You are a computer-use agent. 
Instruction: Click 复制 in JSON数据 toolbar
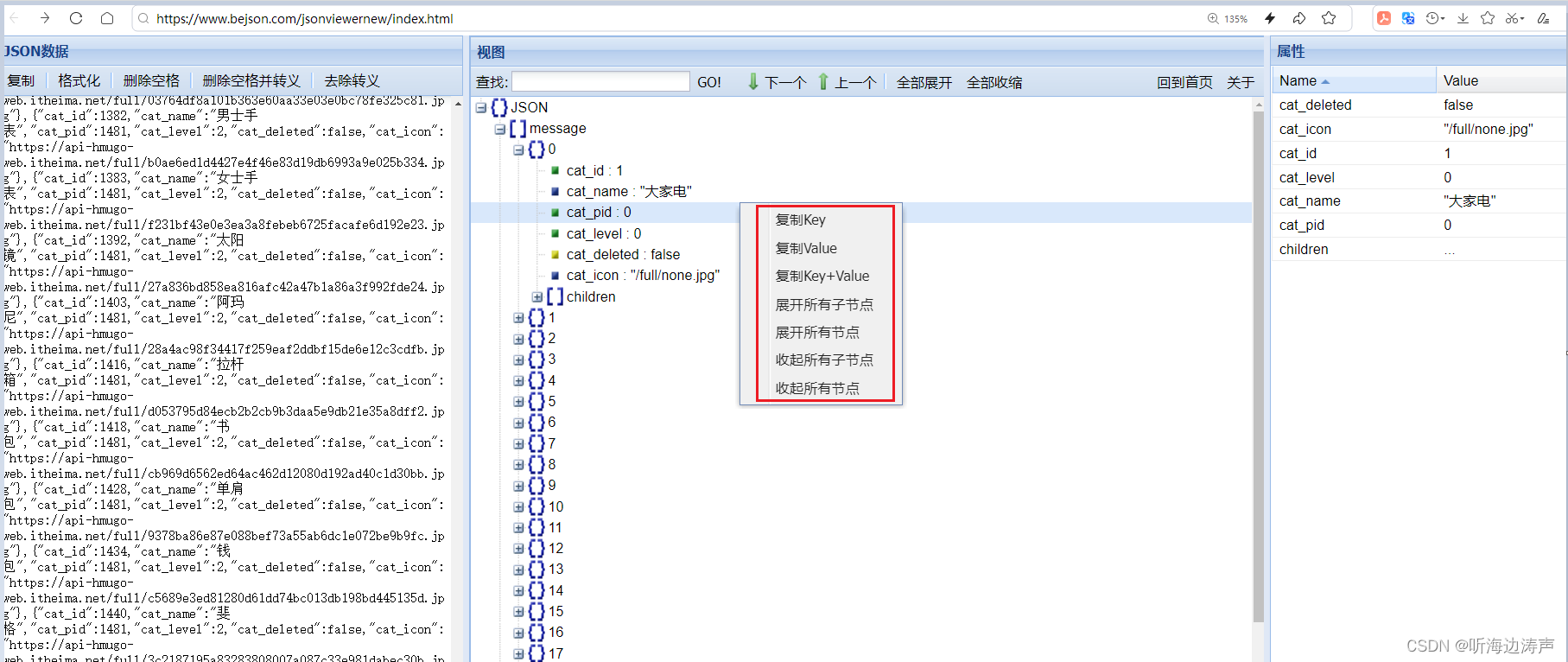click(x=21, y=80)
